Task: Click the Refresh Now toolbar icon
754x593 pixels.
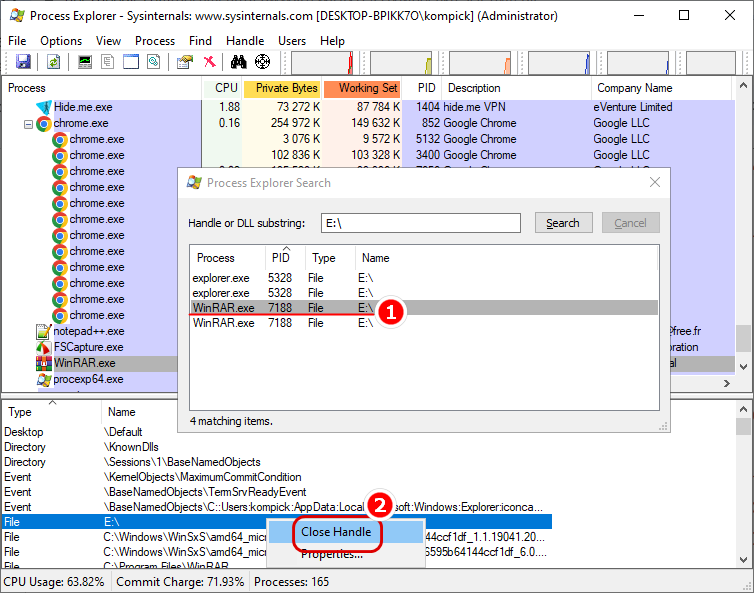Action: pyautogui.click(x=53, y=62)
